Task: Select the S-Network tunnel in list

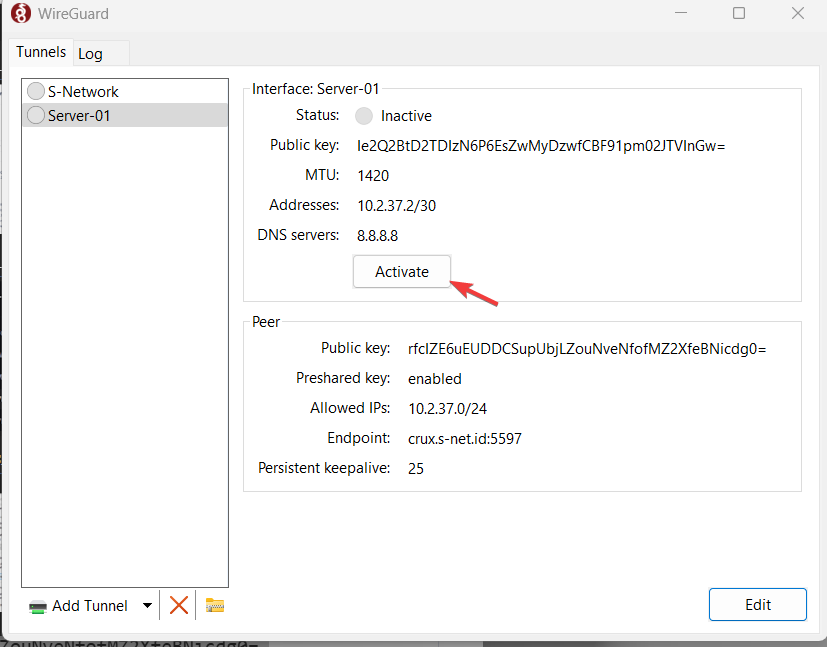Action: pyautogui.click(x=125, y=91)
